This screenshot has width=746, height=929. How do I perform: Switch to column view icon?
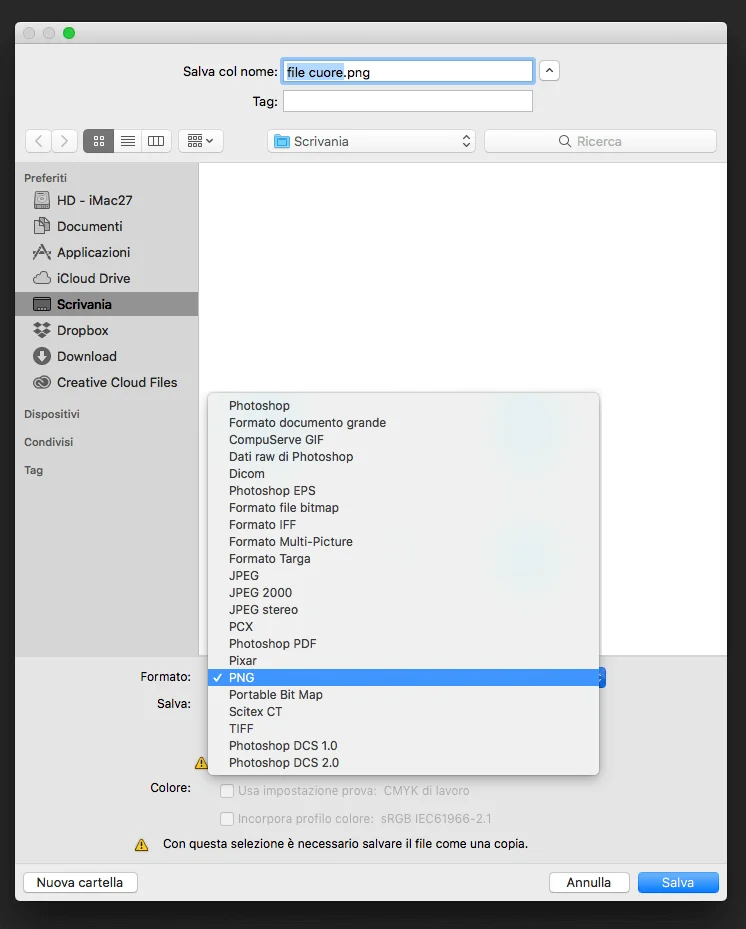(156, 141)
